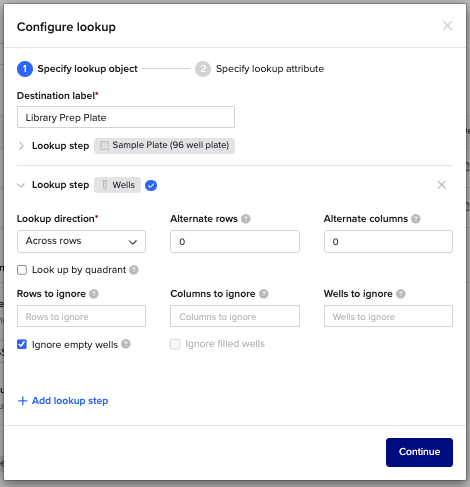Uncheck Ignore empty wells

pyautogui.click(x=22, y=344)
